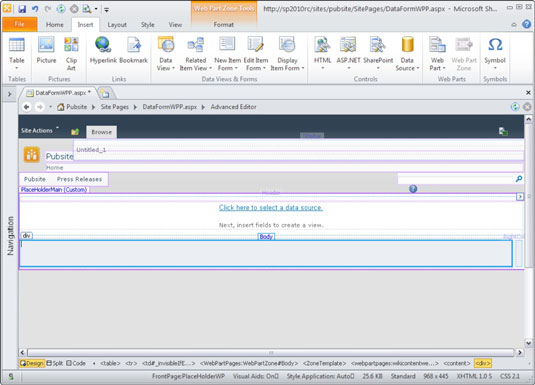The image size is (535, 385).
Task: Open a new document tab
Action: (x=105, y=93)
